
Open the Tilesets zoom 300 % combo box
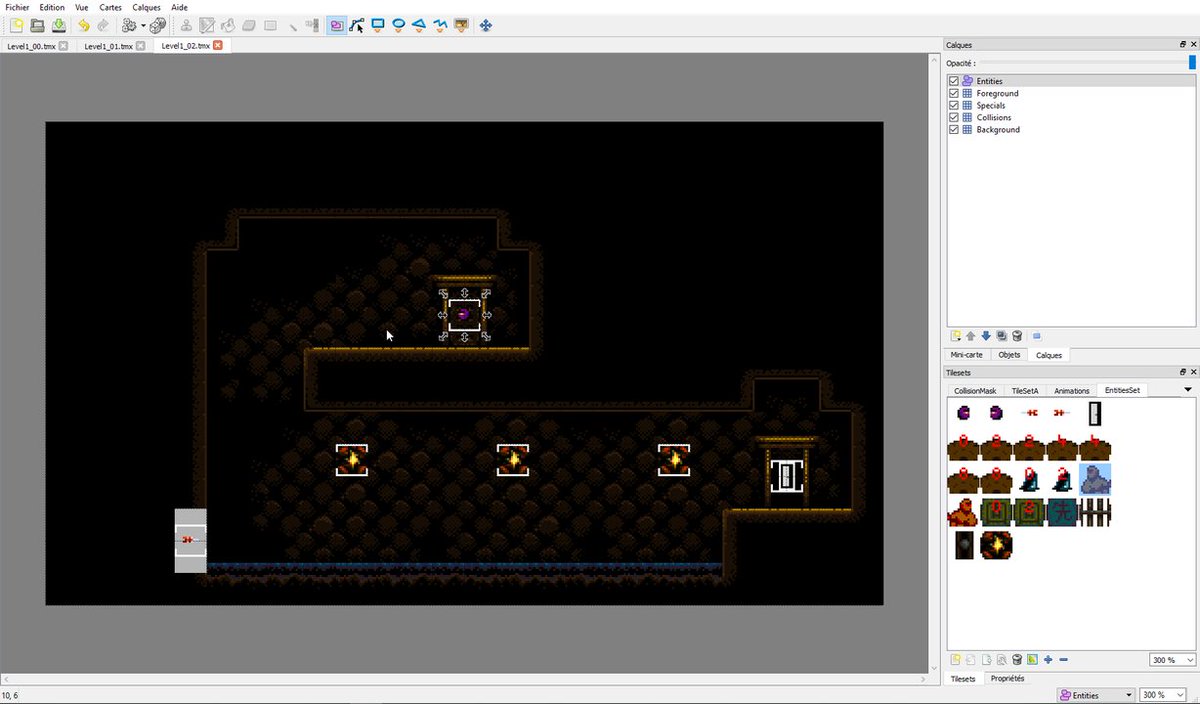[1172, 660]
